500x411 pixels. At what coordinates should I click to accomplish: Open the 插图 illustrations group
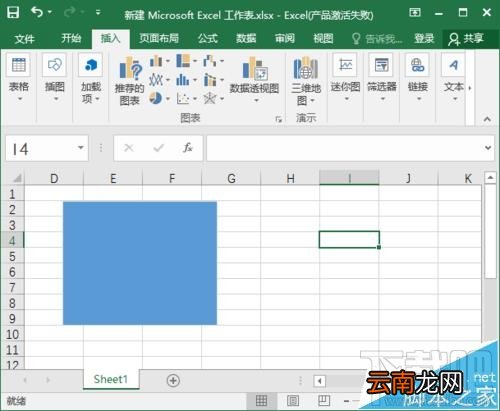(55, 78)
